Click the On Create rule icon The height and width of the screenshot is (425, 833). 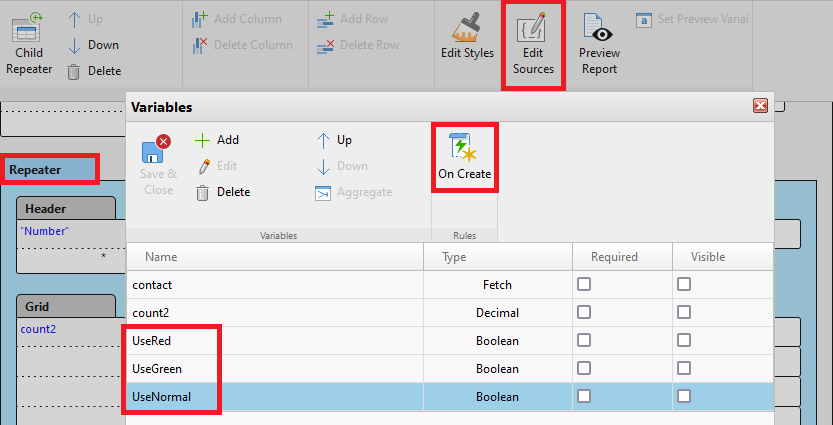tap(464, 148)
